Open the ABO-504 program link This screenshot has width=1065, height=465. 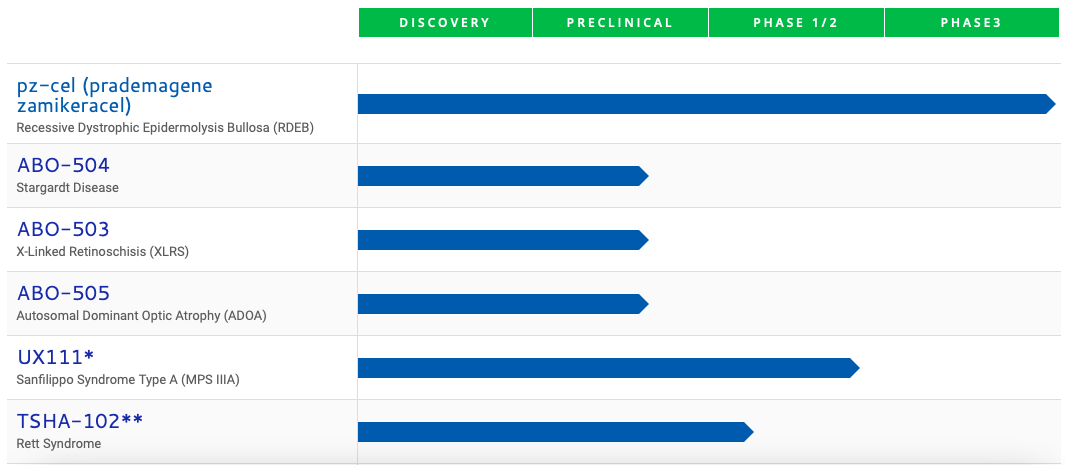click(63, 165)
